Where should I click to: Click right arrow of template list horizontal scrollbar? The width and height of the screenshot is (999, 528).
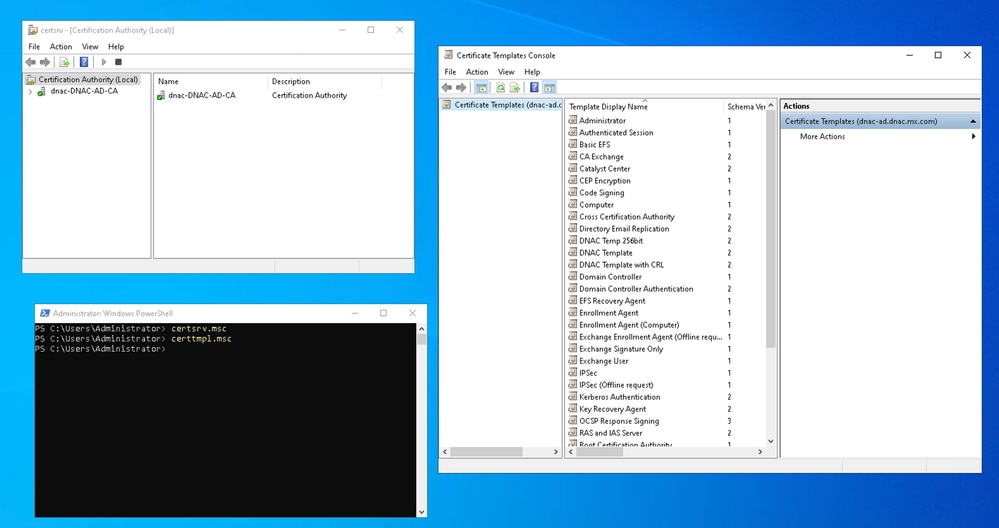click(760, 452)
